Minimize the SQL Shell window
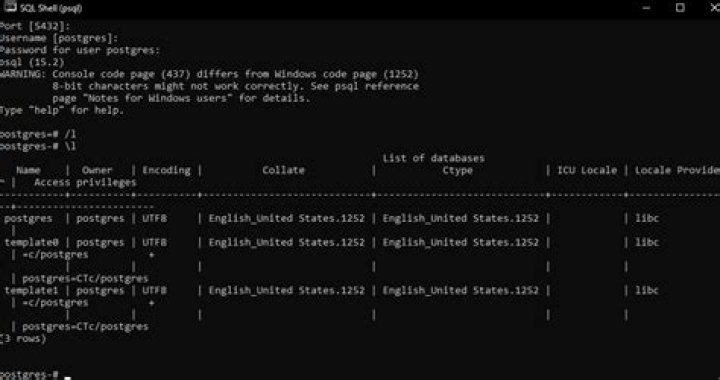Image resolution: width=720 pixels, height=380 pixels. click(647, 8)
